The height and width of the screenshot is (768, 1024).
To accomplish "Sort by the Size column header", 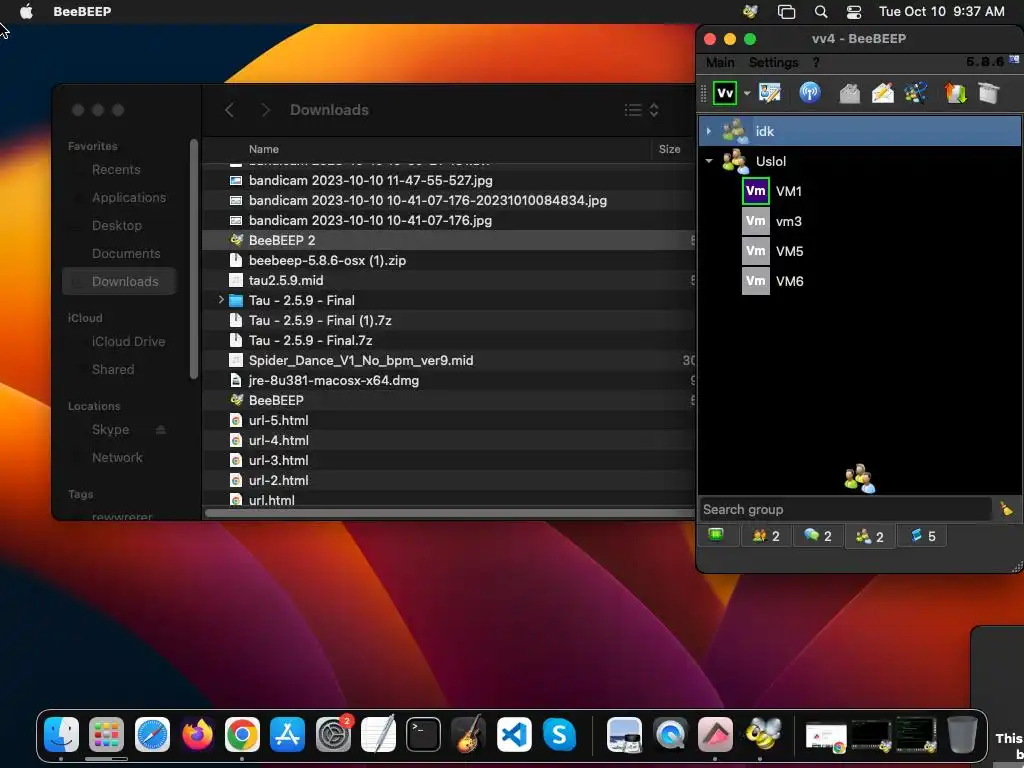I will tap(669, 149).
